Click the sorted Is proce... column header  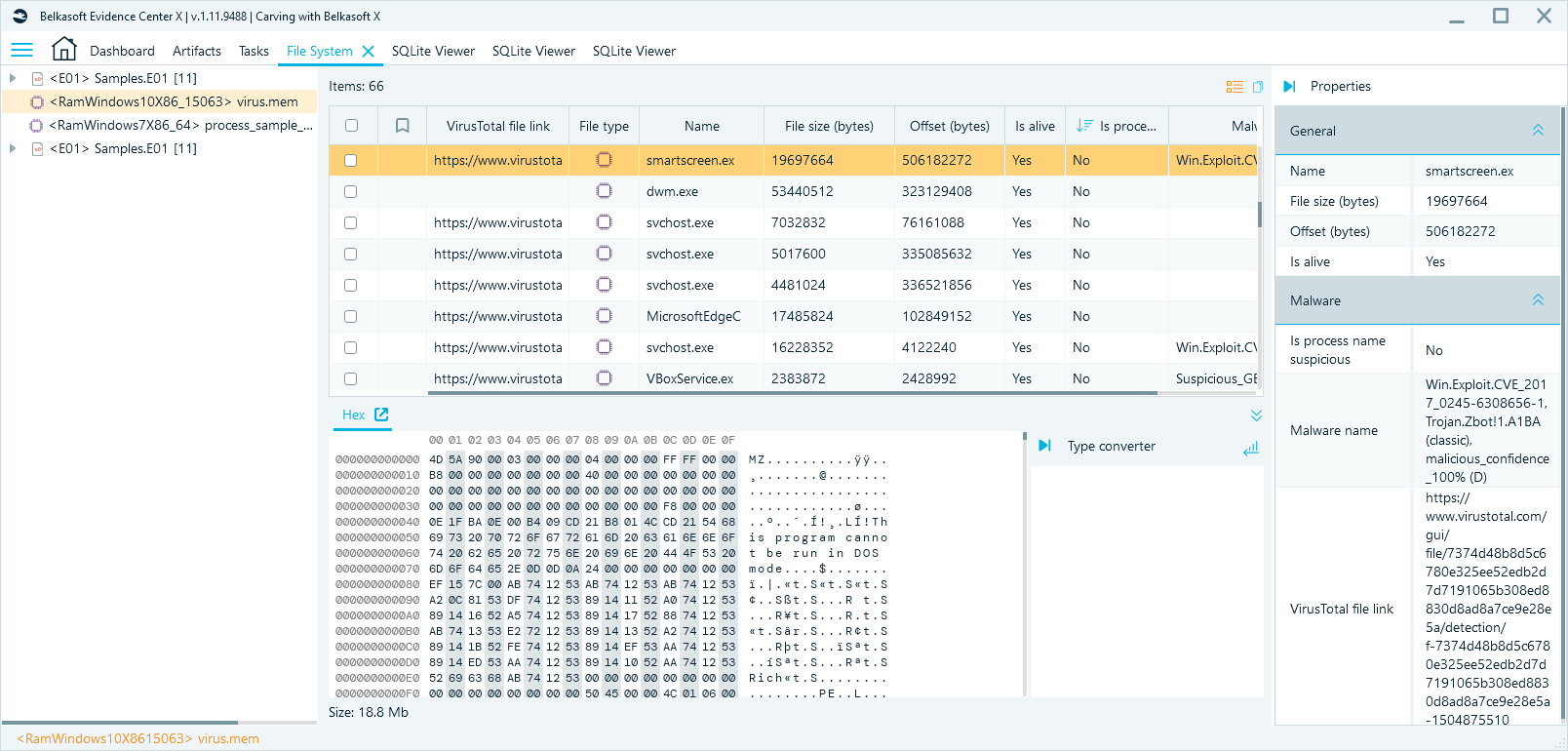pyautogui.click(x=1117, y=126)
